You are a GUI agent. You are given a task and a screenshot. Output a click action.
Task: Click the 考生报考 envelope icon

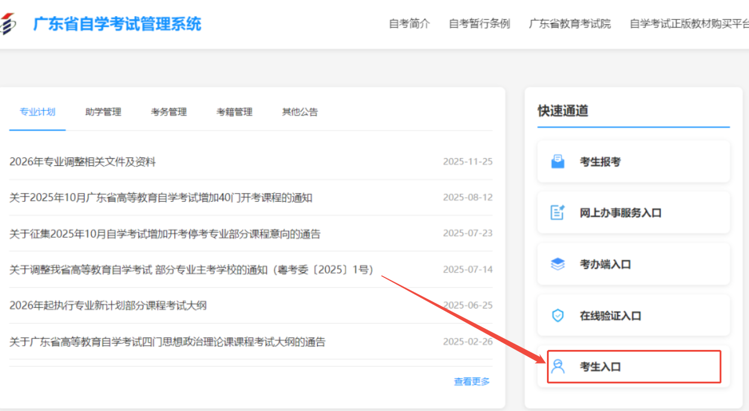point(558,161)
